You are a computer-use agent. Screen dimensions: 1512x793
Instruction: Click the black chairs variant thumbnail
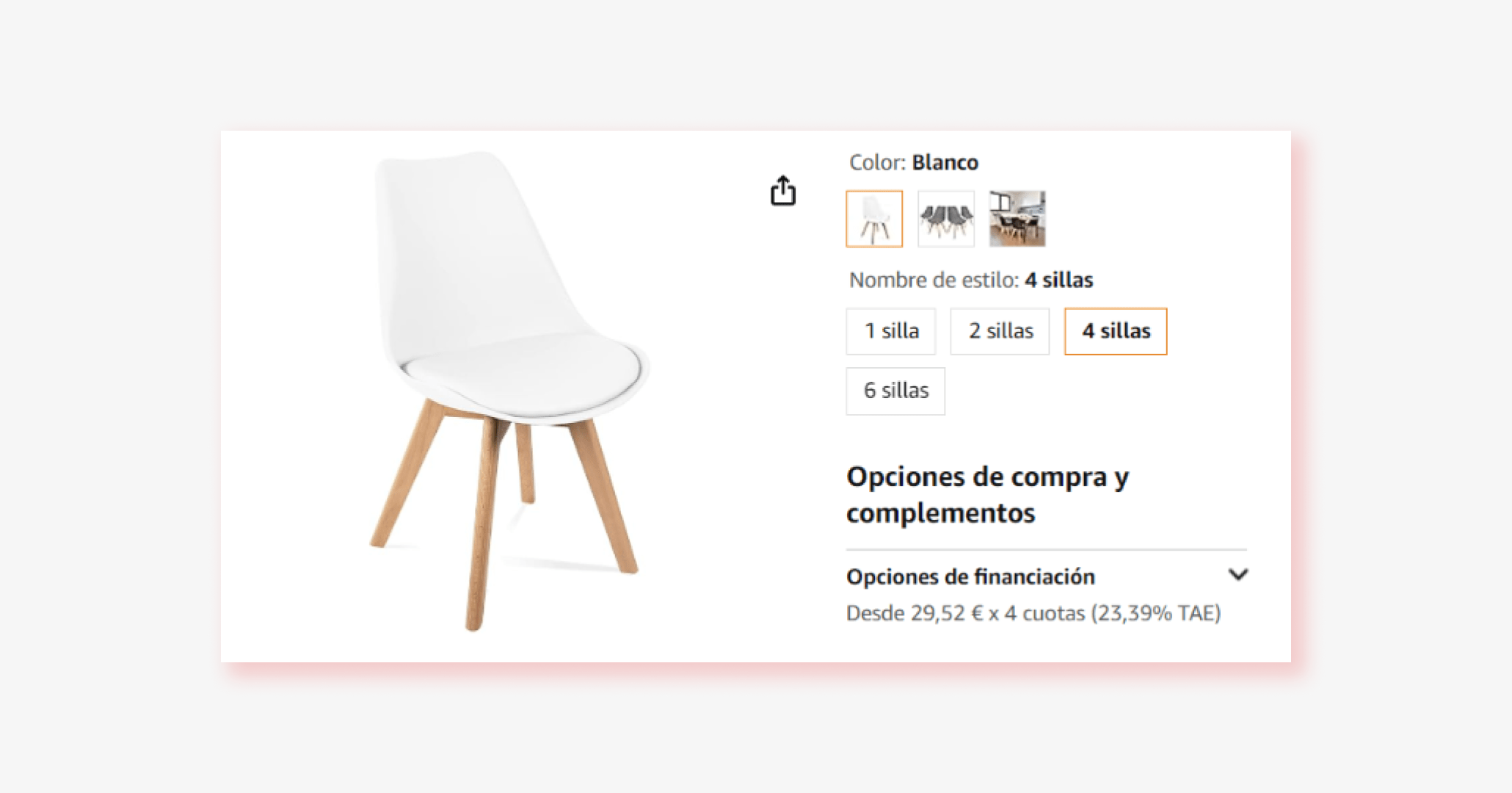[x=946, y=218]
